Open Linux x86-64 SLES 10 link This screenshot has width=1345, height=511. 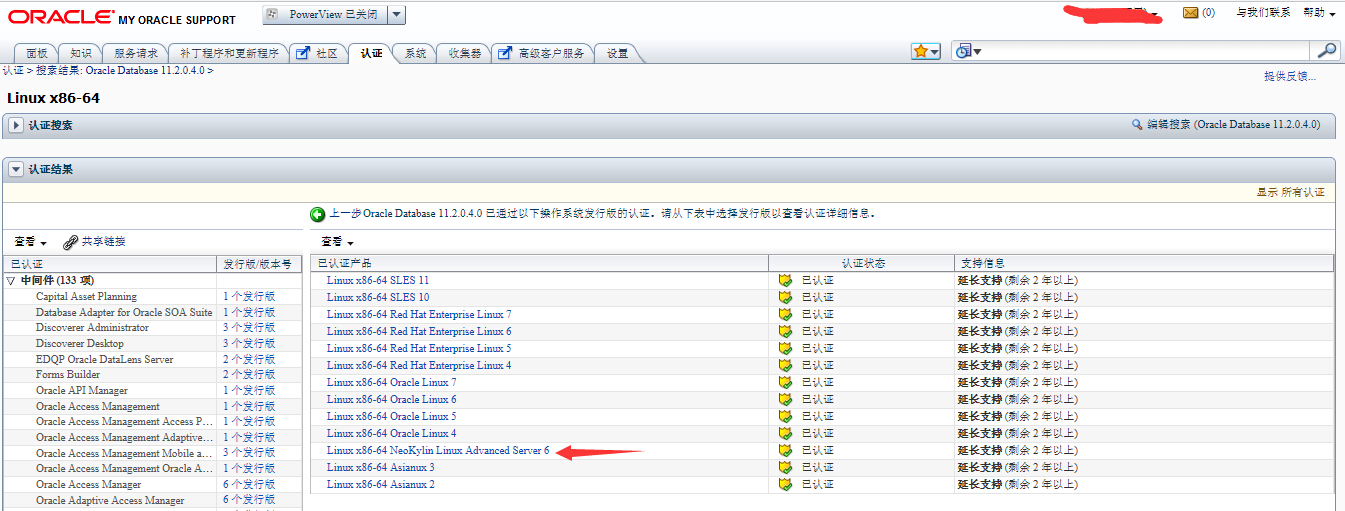click(378, 297)
